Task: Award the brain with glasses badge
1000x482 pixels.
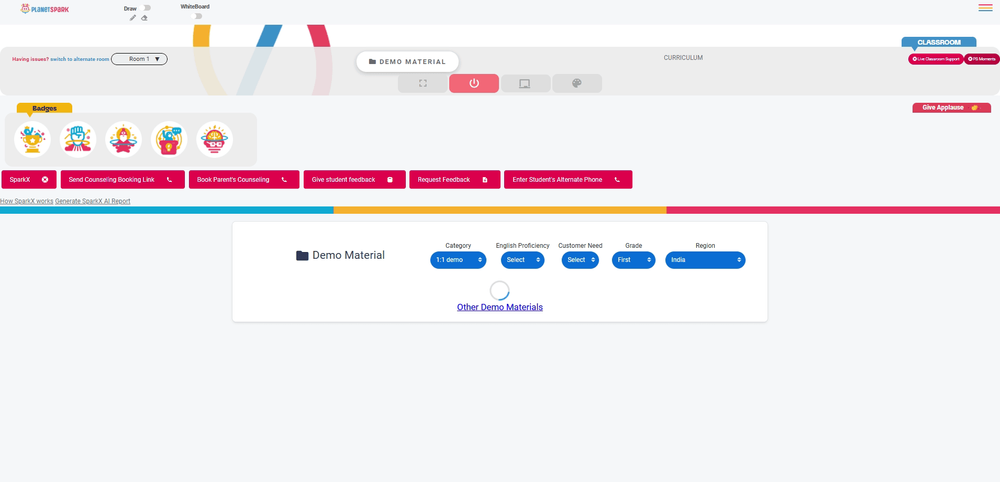Action: click(215, 140)
